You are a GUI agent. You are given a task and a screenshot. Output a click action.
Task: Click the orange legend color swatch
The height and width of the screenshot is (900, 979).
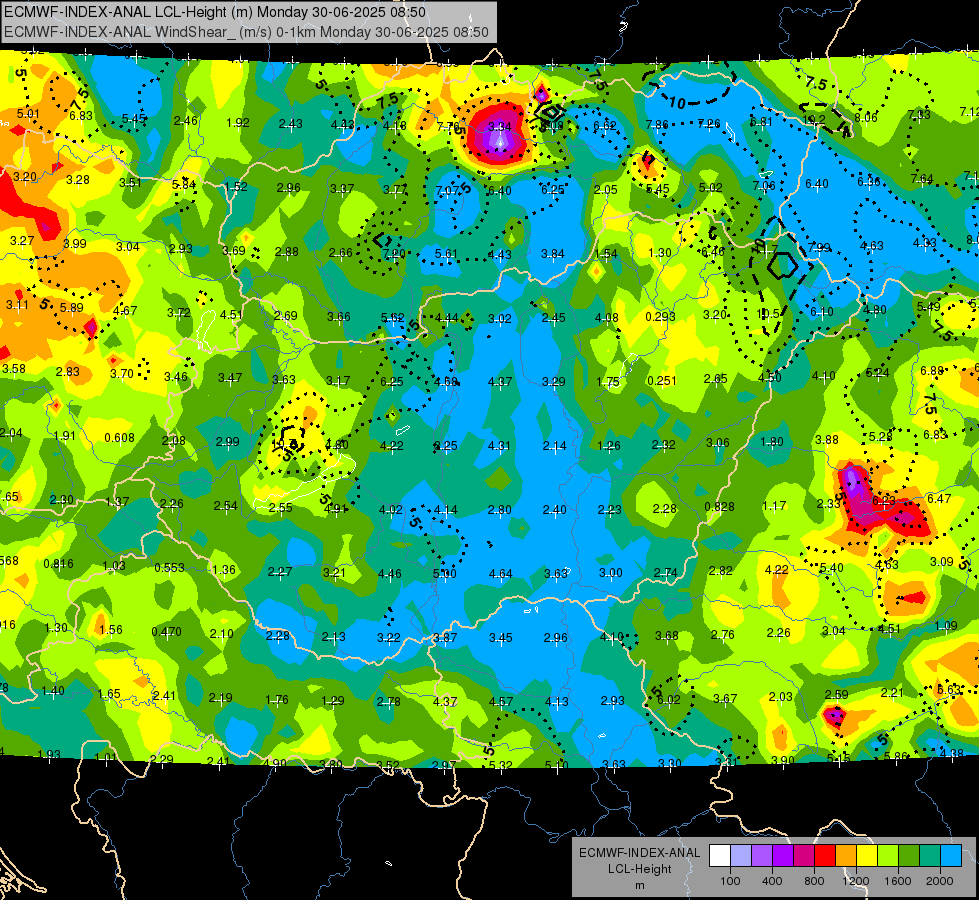(x=846, y=855)
